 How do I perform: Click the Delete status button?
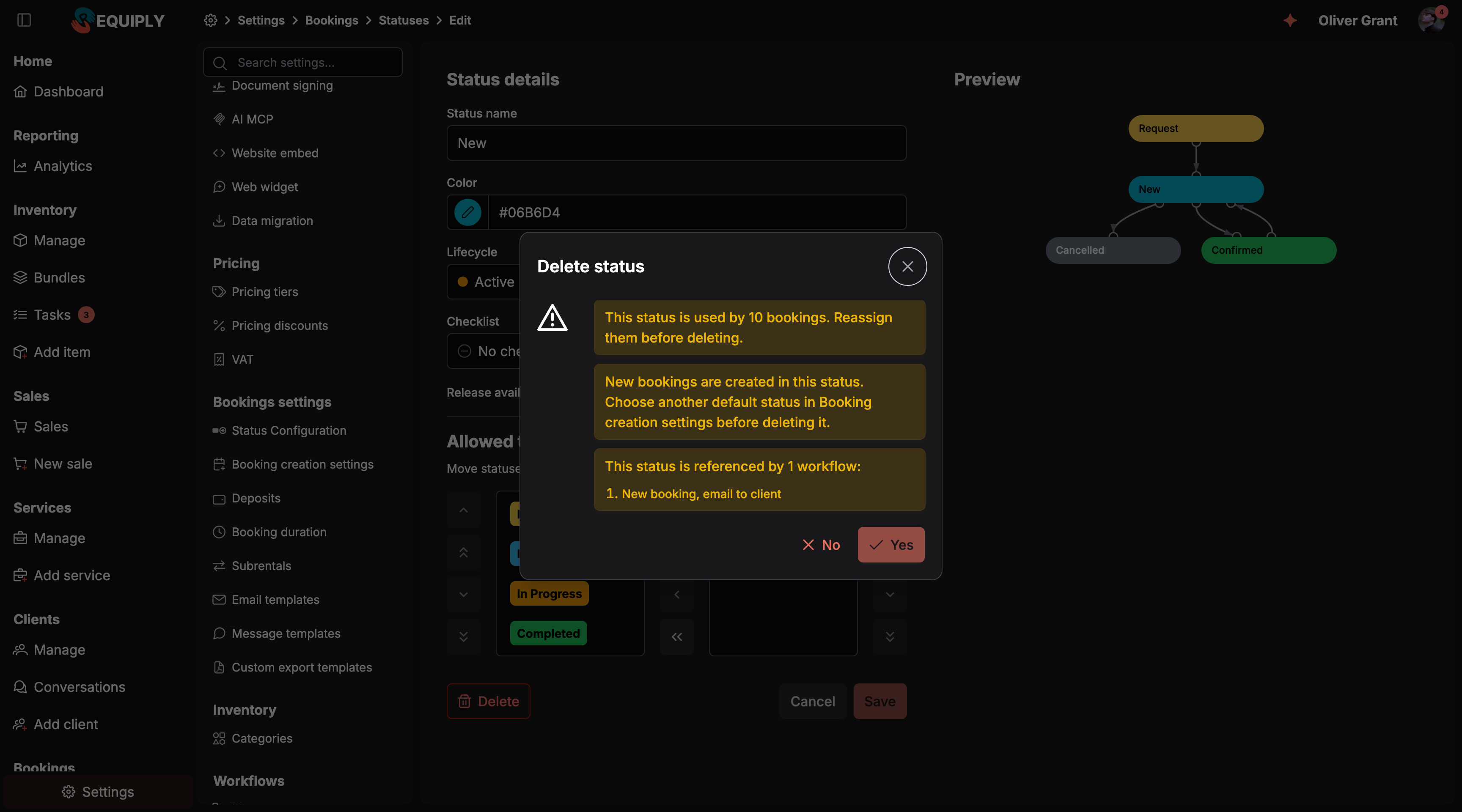tap(488, 701)
